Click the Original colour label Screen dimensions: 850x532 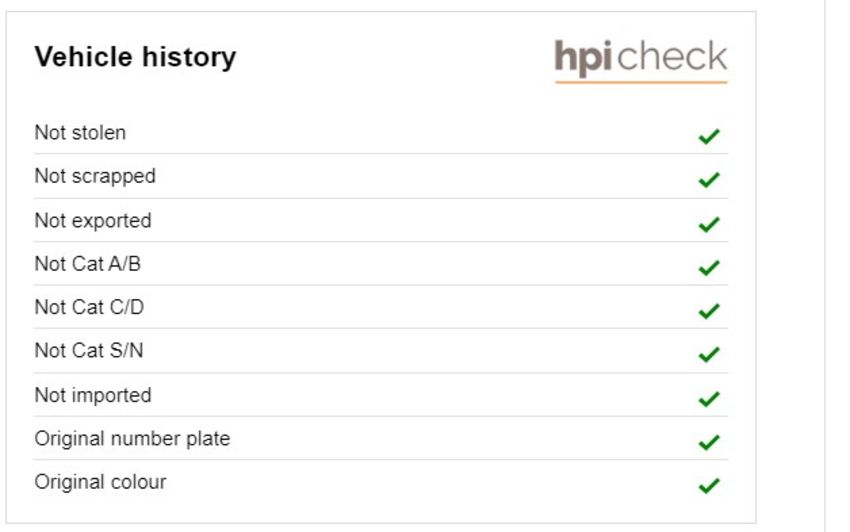click(x=100, y=482)
